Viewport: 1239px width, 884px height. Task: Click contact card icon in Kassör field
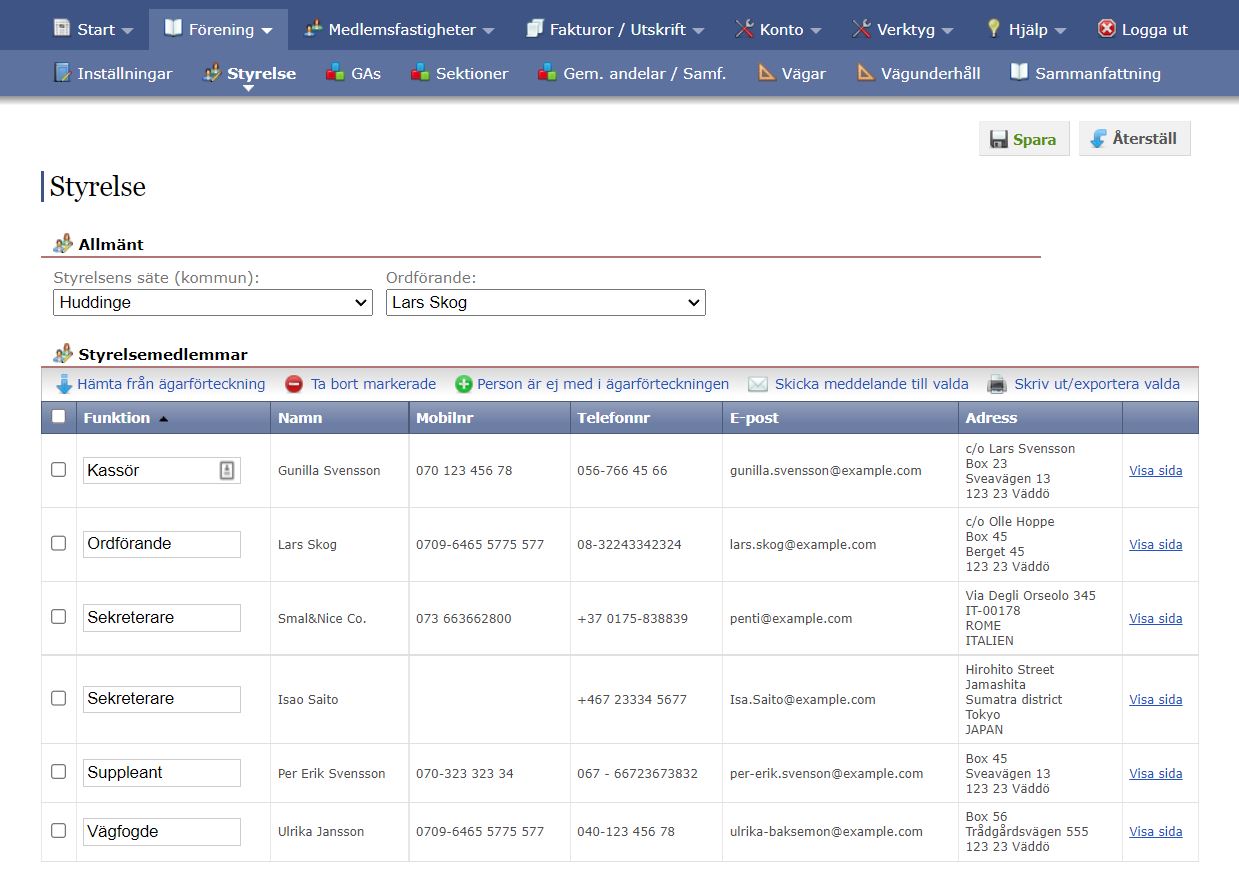(x=227, y=470)
